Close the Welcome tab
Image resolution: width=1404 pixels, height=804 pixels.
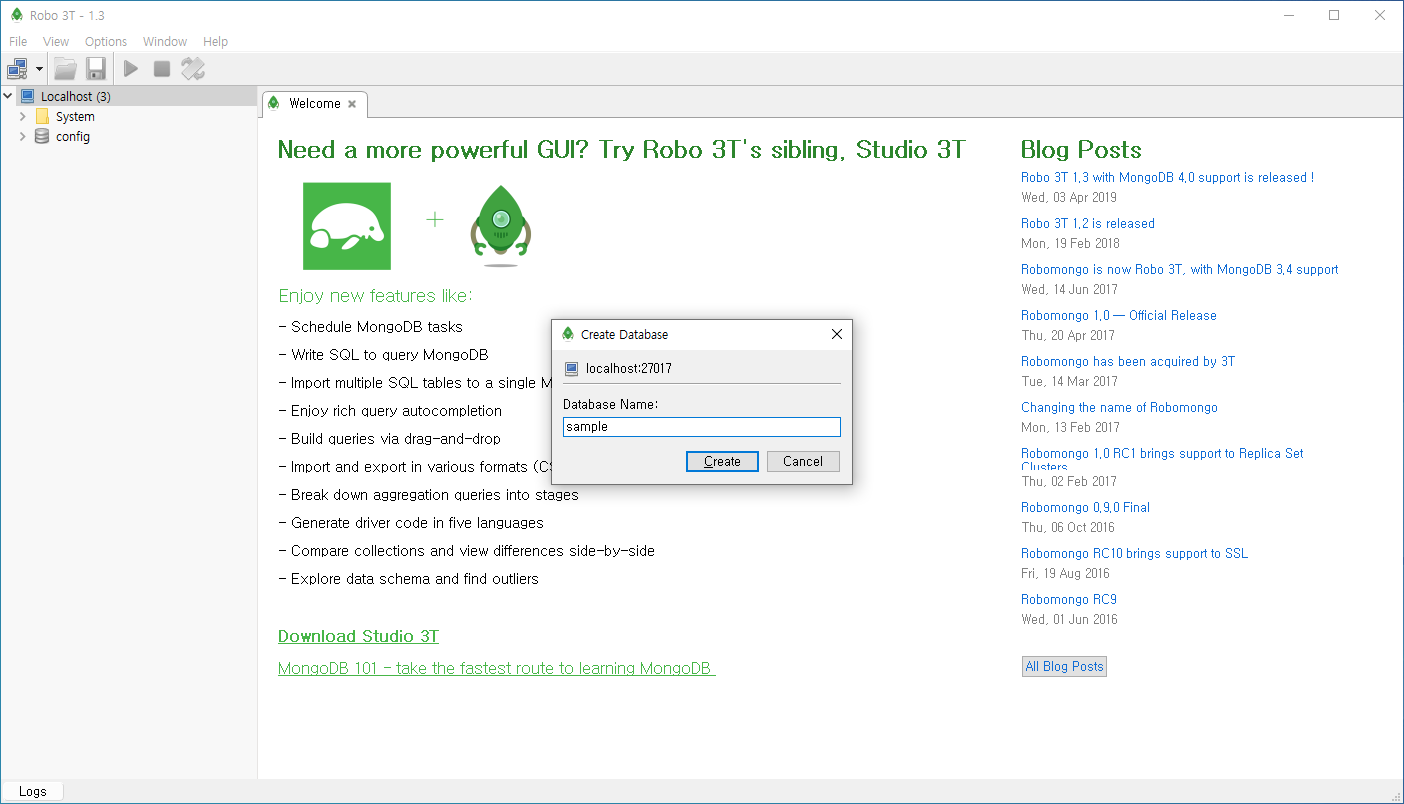click(352, 104)
